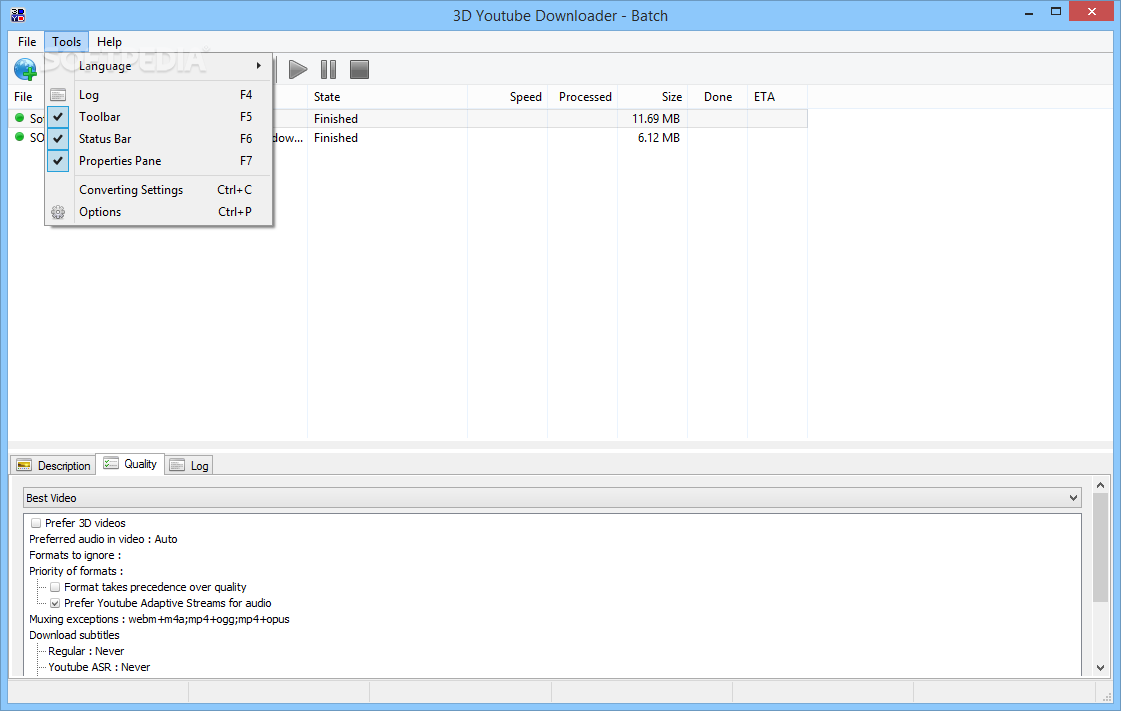Click the Formats to ignore row

pos(75,555)
